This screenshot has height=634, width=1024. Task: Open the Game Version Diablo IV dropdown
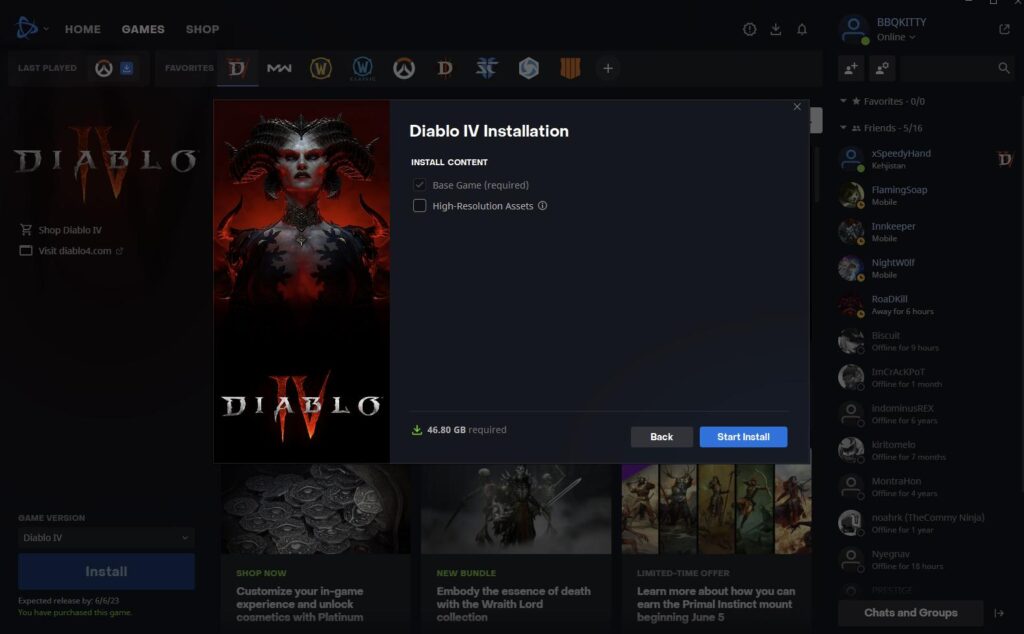(106, 537)
